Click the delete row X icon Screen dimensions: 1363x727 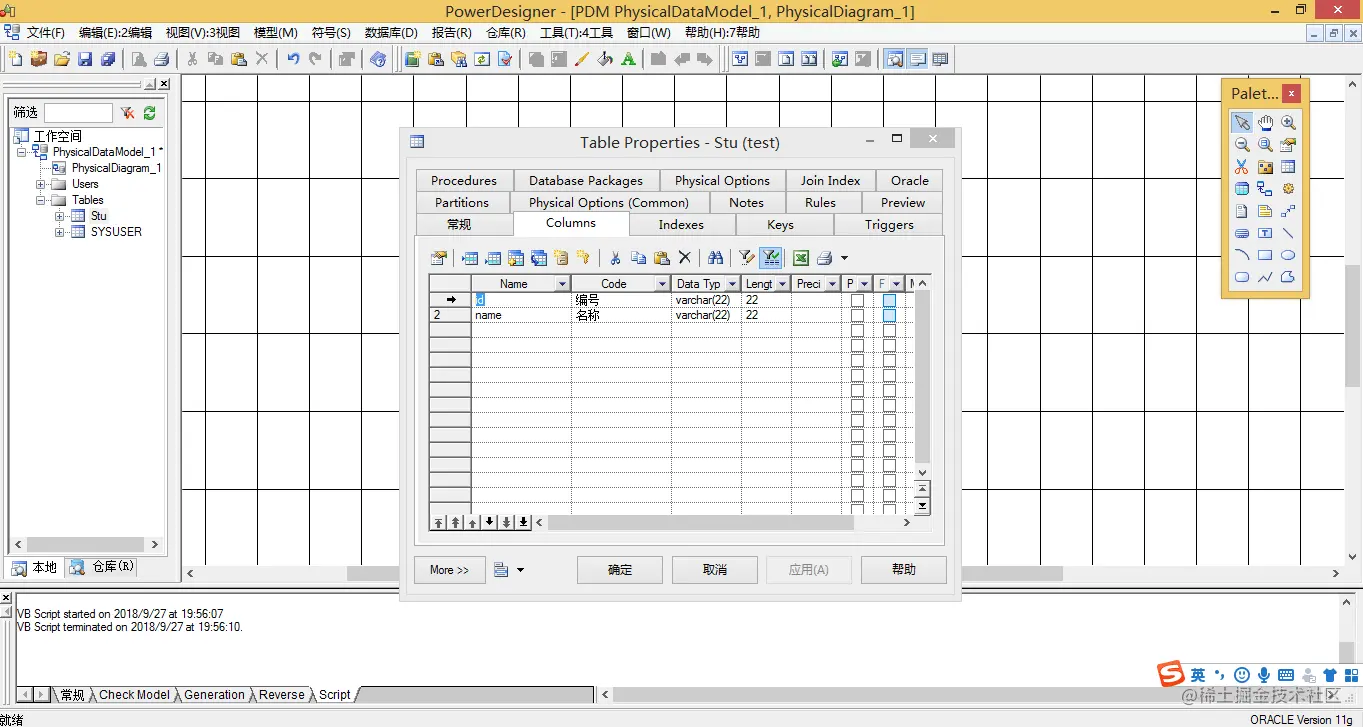pyautogui.click(x=685, y=258)
